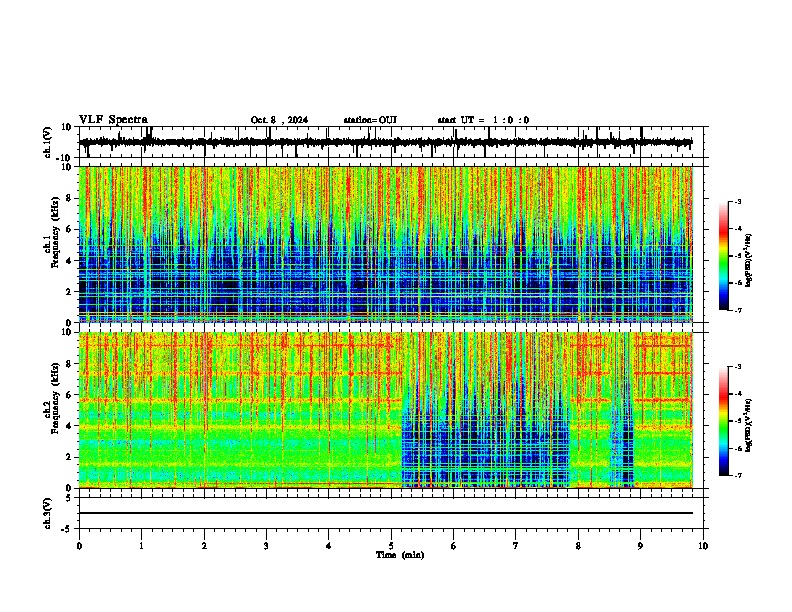Click the 8 kHz tick label of ch.2 spectrogram

[x=70, y=364]
